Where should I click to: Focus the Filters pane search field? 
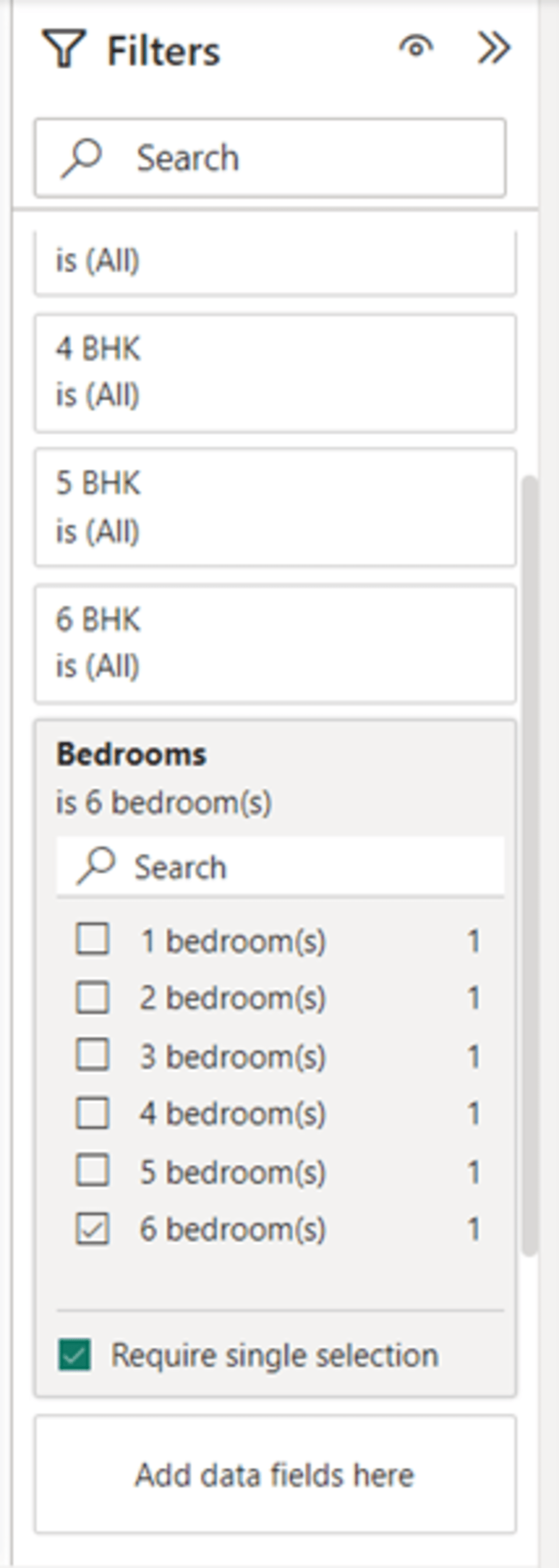(x=270, y=158)
